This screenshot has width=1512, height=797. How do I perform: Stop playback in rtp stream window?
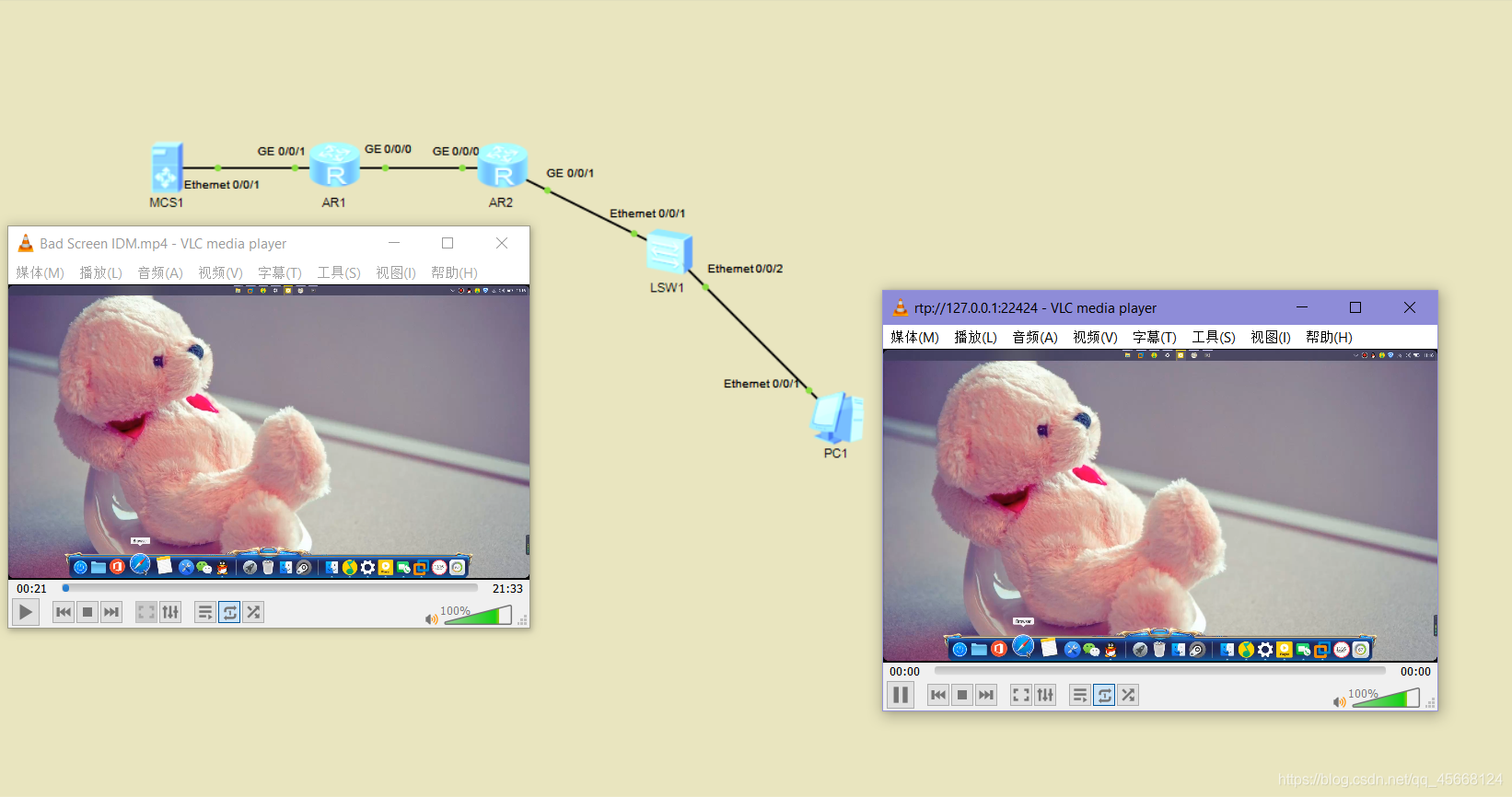tap(962, 695)
